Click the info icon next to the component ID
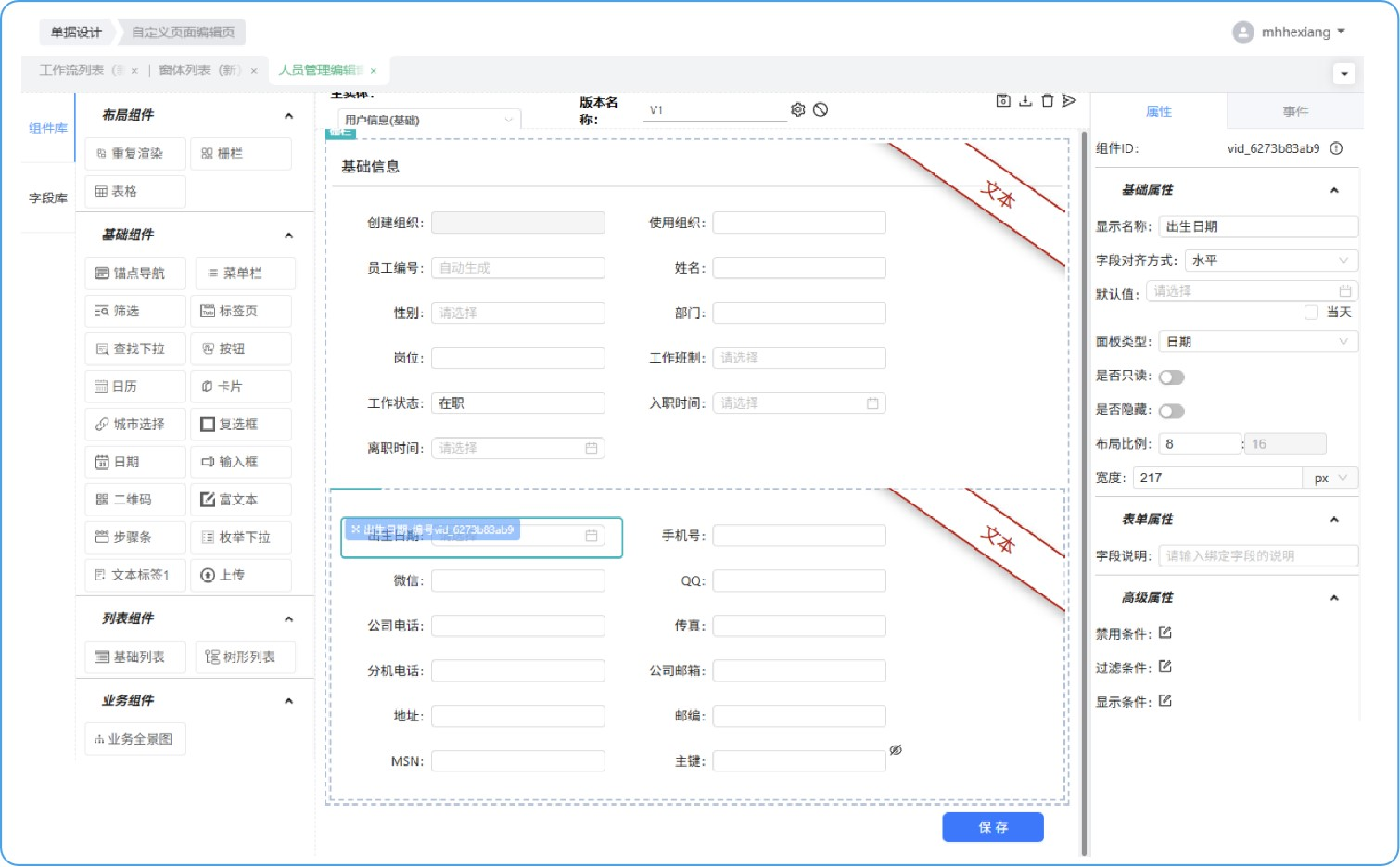The image size is (1400, 867). pos(1336,148)
